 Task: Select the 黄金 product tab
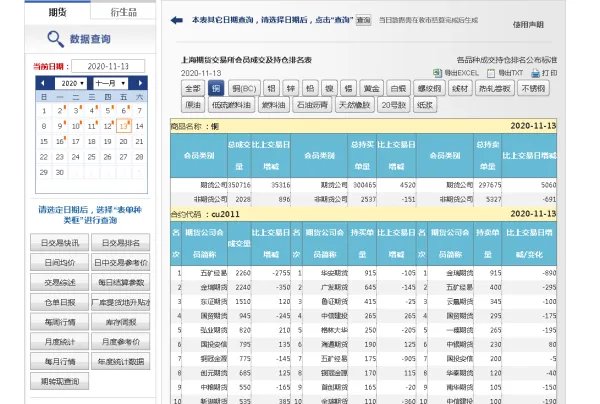(x=371, y=88)
